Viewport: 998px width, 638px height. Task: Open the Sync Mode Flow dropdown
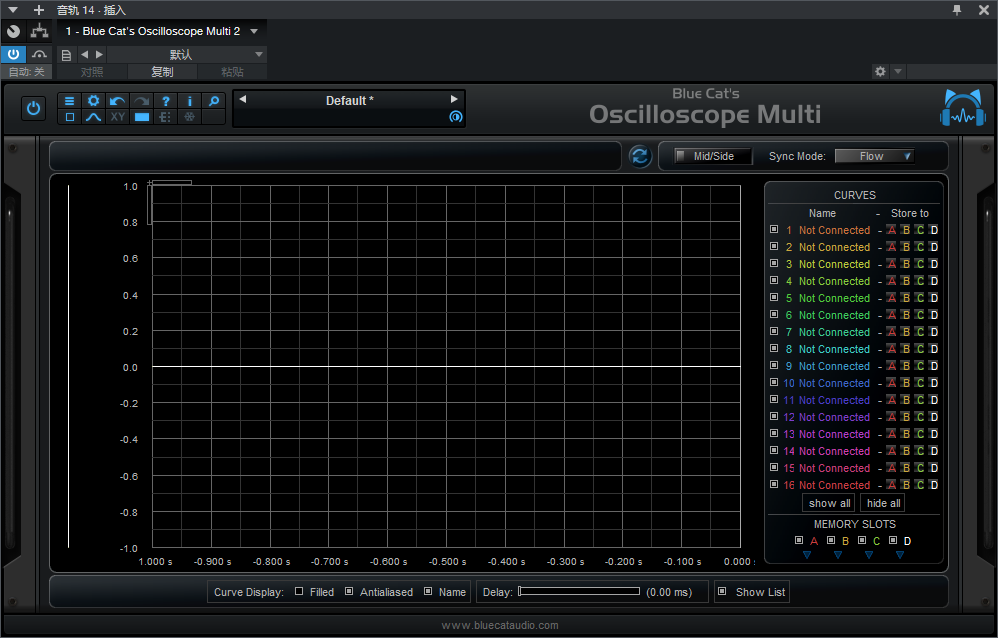(875, 156)
